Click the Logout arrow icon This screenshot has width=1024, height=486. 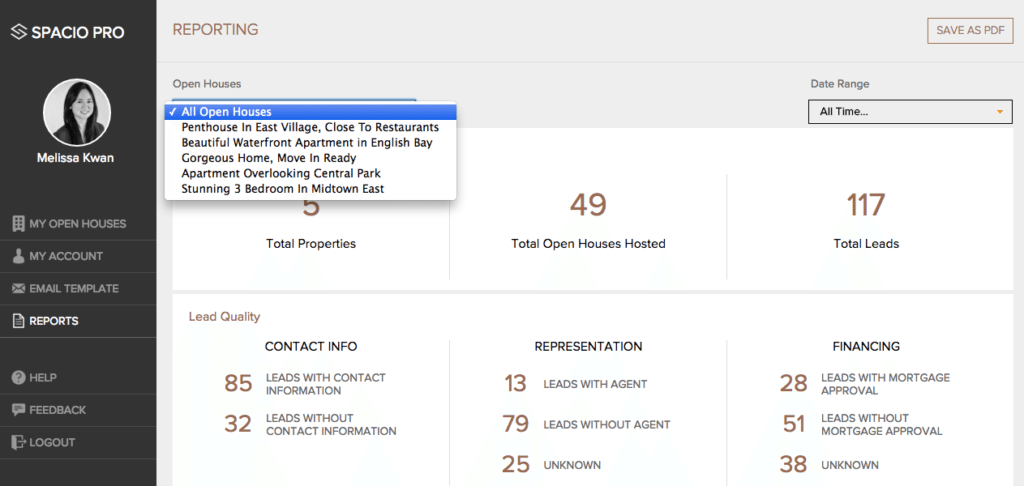tap(18, 442)
